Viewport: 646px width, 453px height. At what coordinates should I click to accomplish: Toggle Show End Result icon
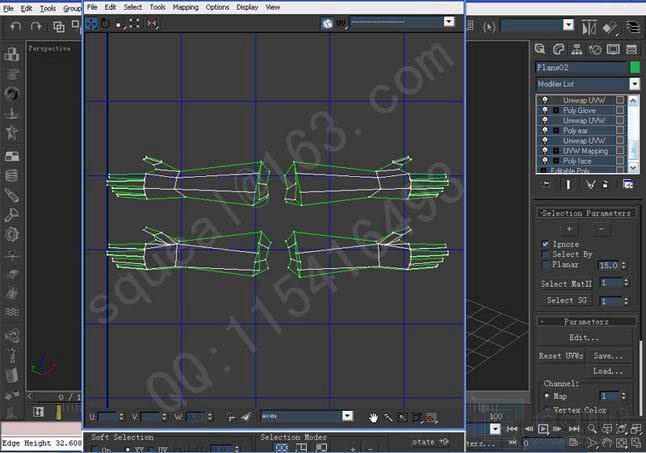[x=568, y=184]
